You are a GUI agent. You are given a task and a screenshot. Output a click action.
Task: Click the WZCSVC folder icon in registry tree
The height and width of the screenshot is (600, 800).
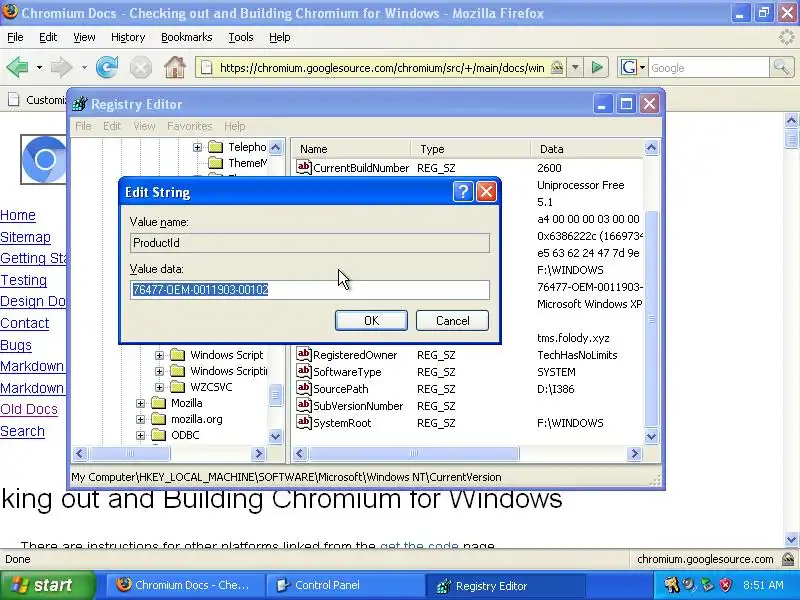[178, 387]
